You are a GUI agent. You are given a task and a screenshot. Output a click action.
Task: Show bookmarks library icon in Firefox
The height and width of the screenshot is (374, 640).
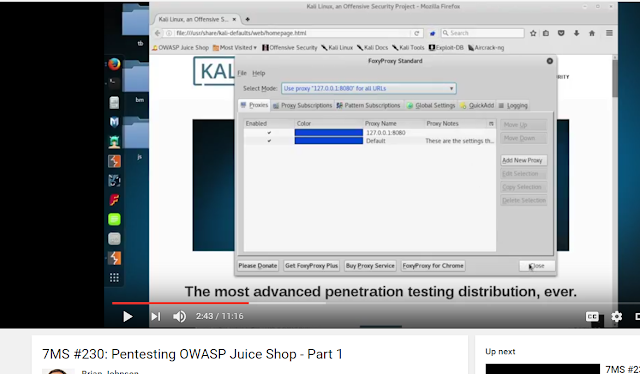tap(546, 33)
